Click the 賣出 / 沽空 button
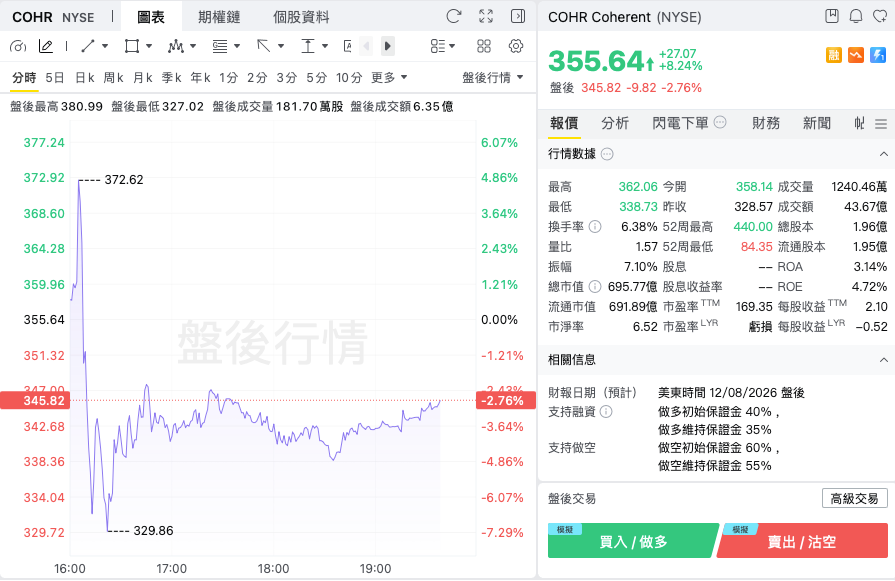The height and width of the screenshot is (581, 895). click(802, 541)
